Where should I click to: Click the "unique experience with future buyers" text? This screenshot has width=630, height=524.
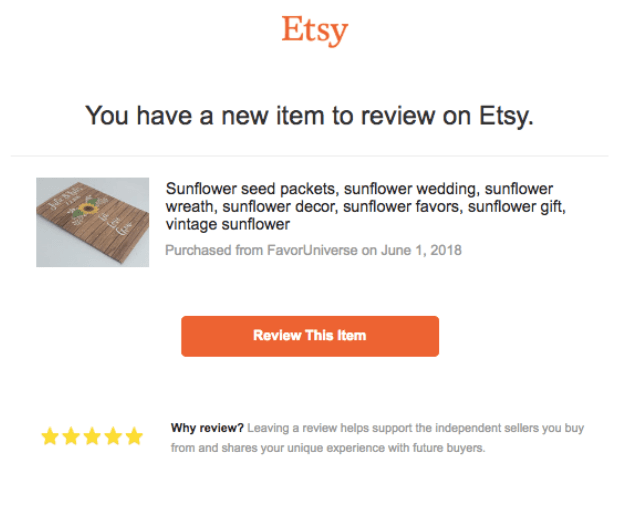(x=384, y=448)
